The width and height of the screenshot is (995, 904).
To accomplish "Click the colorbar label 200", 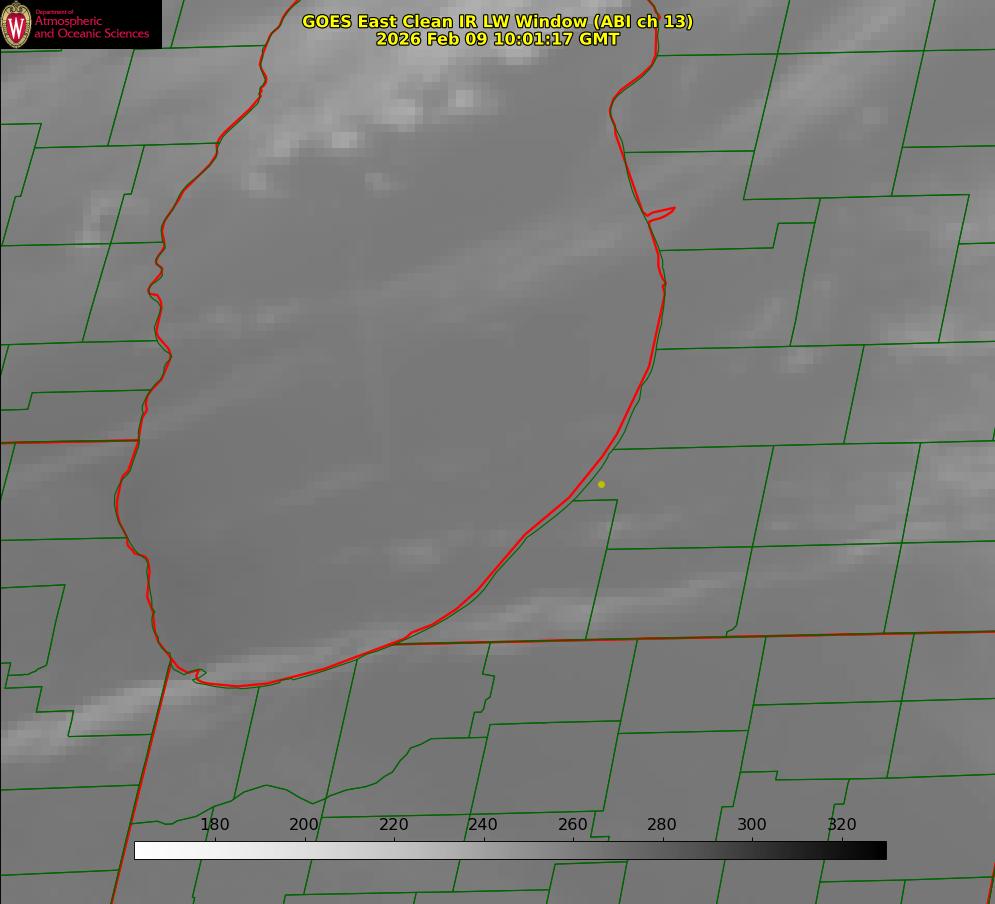I will pyautogui.click(x=304, y=824).
